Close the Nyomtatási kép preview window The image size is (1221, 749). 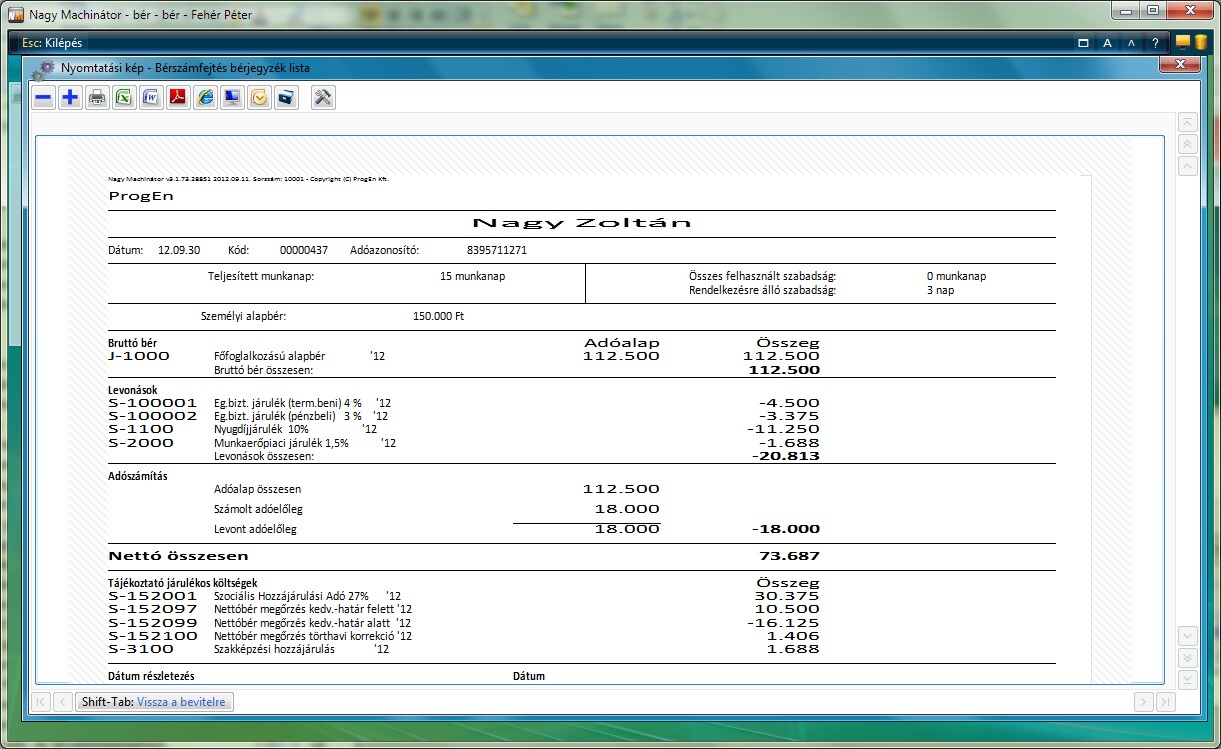tap(1180, 65)
